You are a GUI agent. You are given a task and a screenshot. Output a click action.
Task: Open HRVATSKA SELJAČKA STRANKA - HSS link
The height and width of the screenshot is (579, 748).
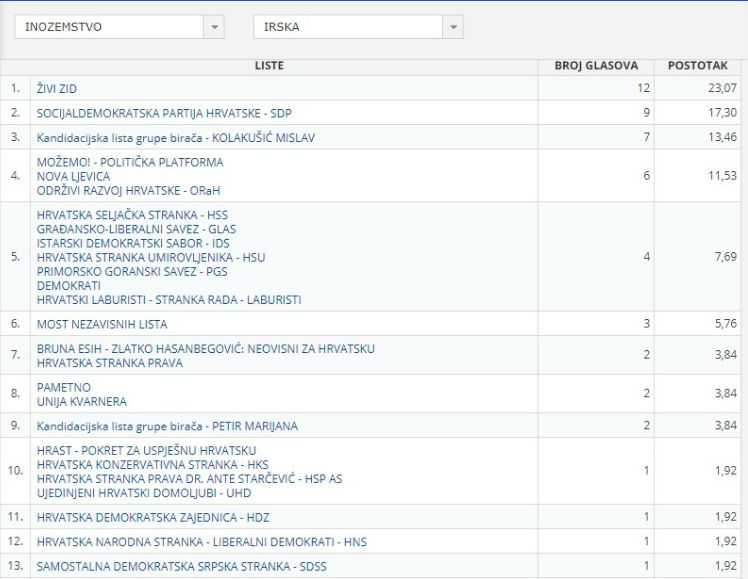coord(132,215)
